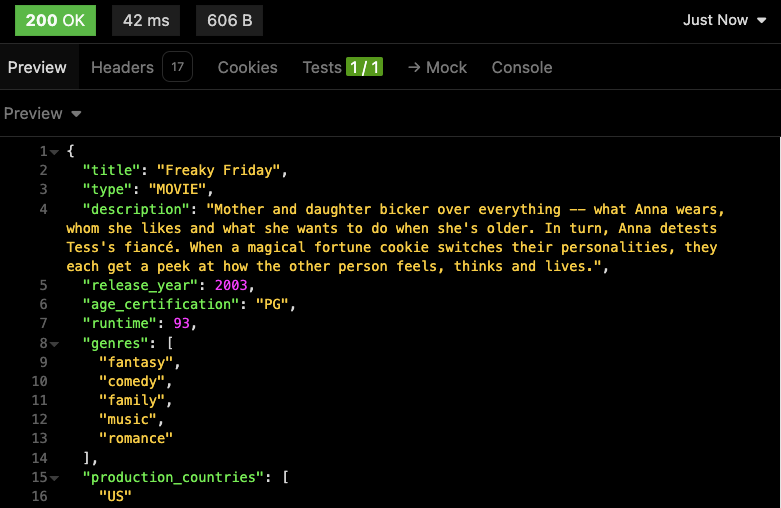Click the arrow icon beside Mock
The image size is (781, 508).
point(414,67)
